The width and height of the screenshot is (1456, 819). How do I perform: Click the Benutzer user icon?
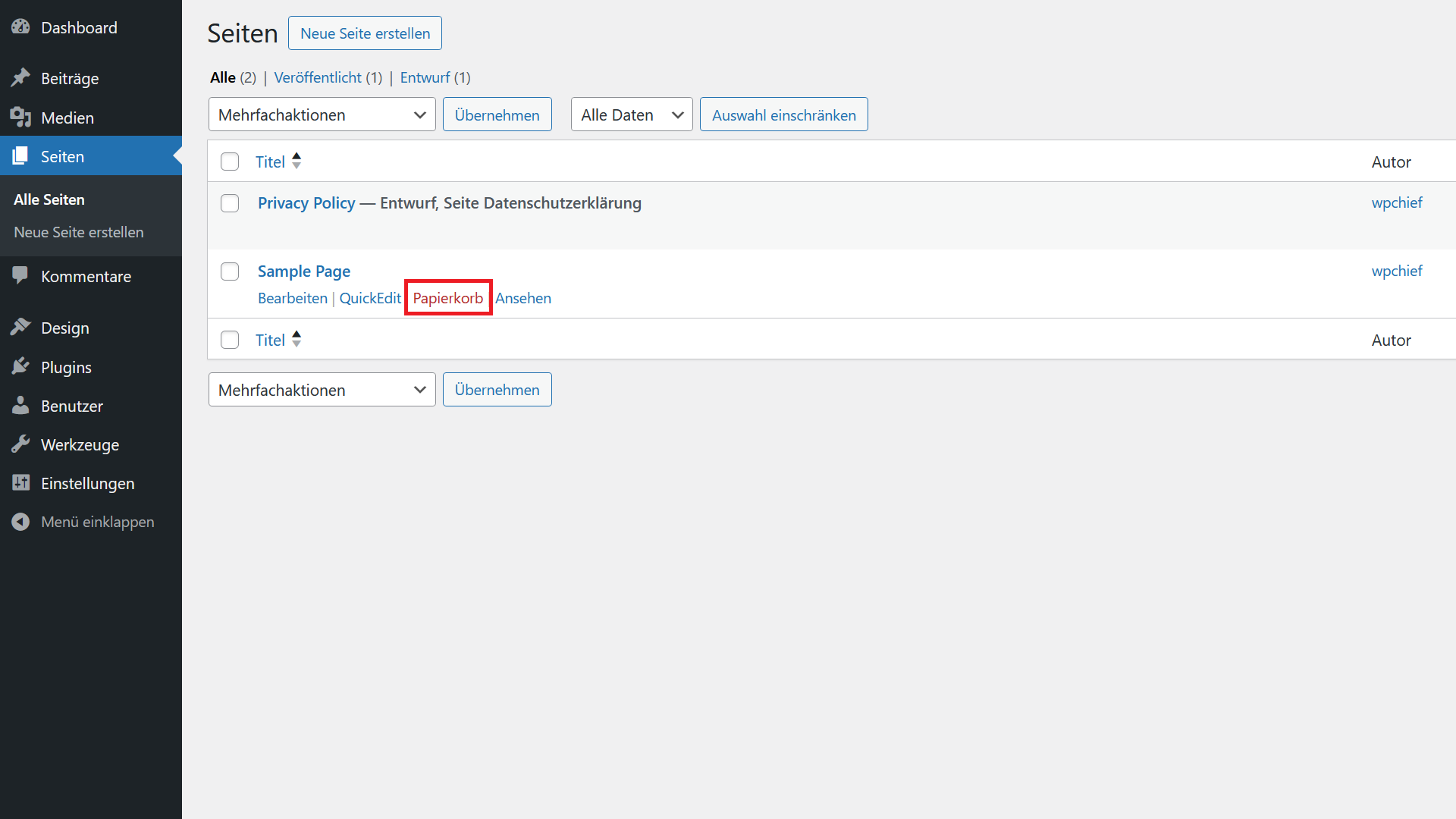coord(20,406)
